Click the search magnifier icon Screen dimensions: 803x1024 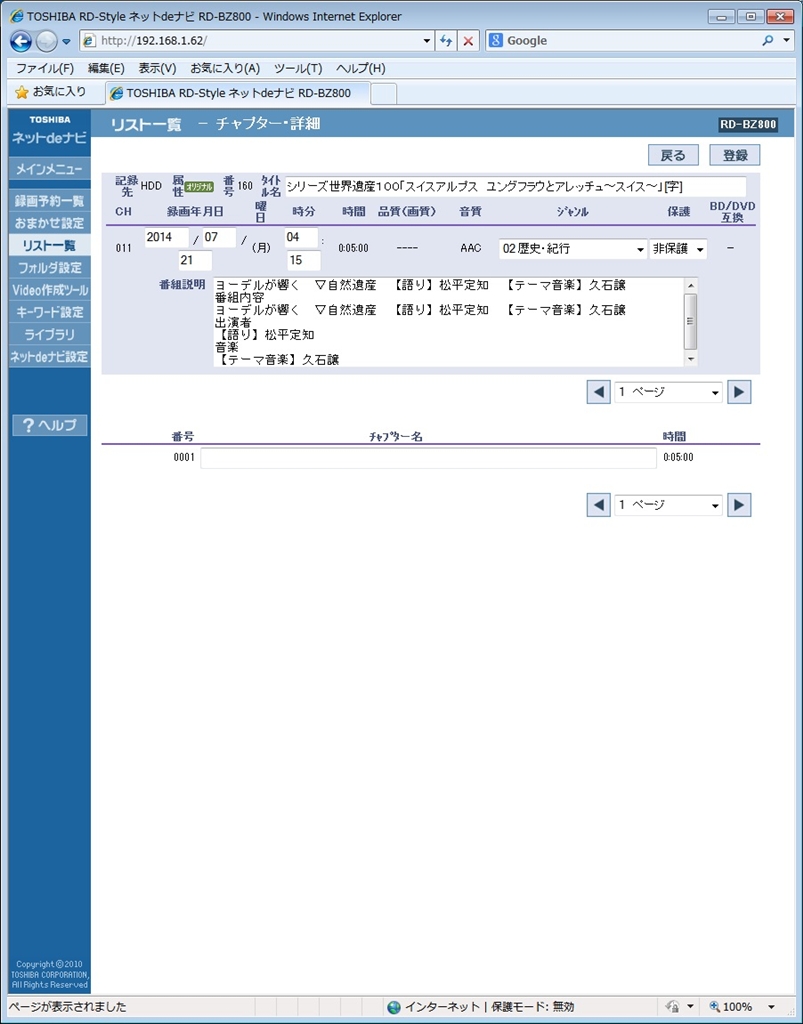point(768,40)
